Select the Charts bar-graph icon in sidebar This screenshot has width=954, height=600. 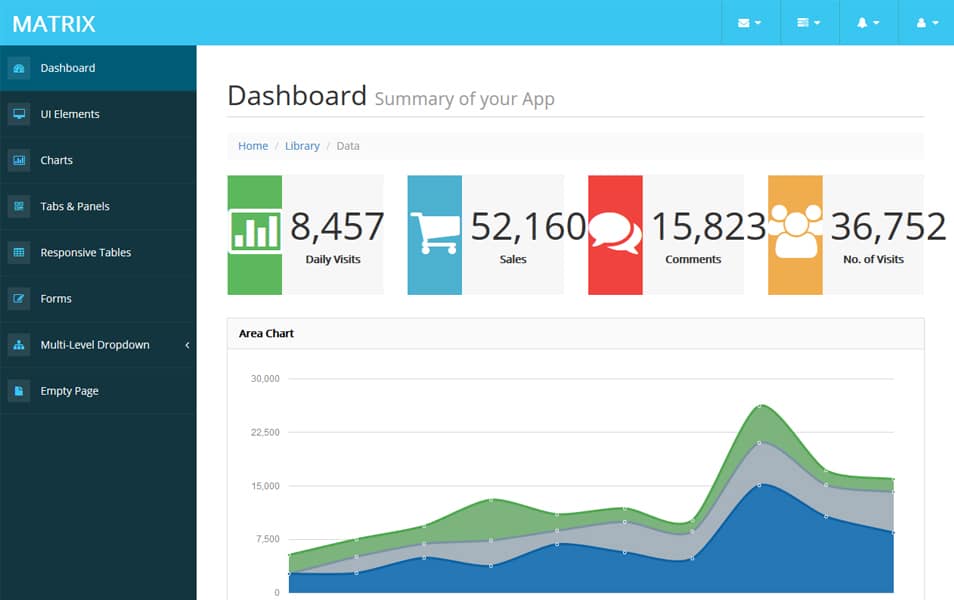(x=20, y=160)
